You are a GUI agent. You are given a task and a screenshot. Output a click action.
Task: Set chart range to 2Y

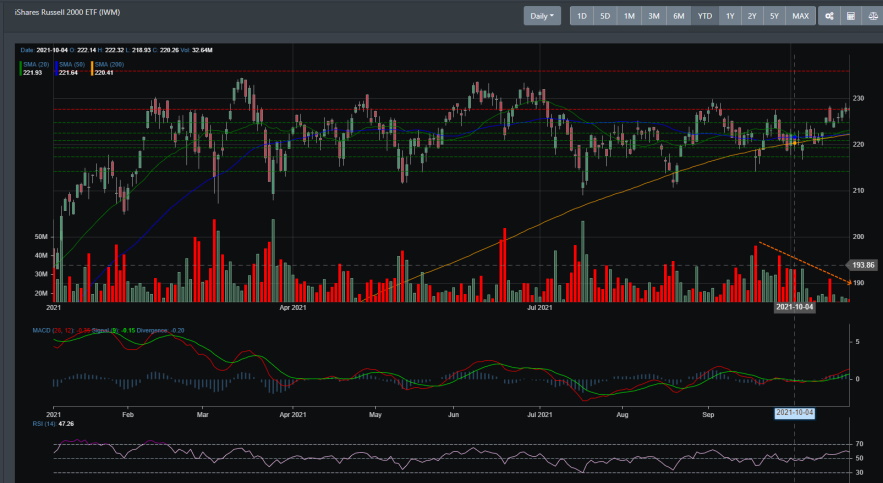(752, 16)
